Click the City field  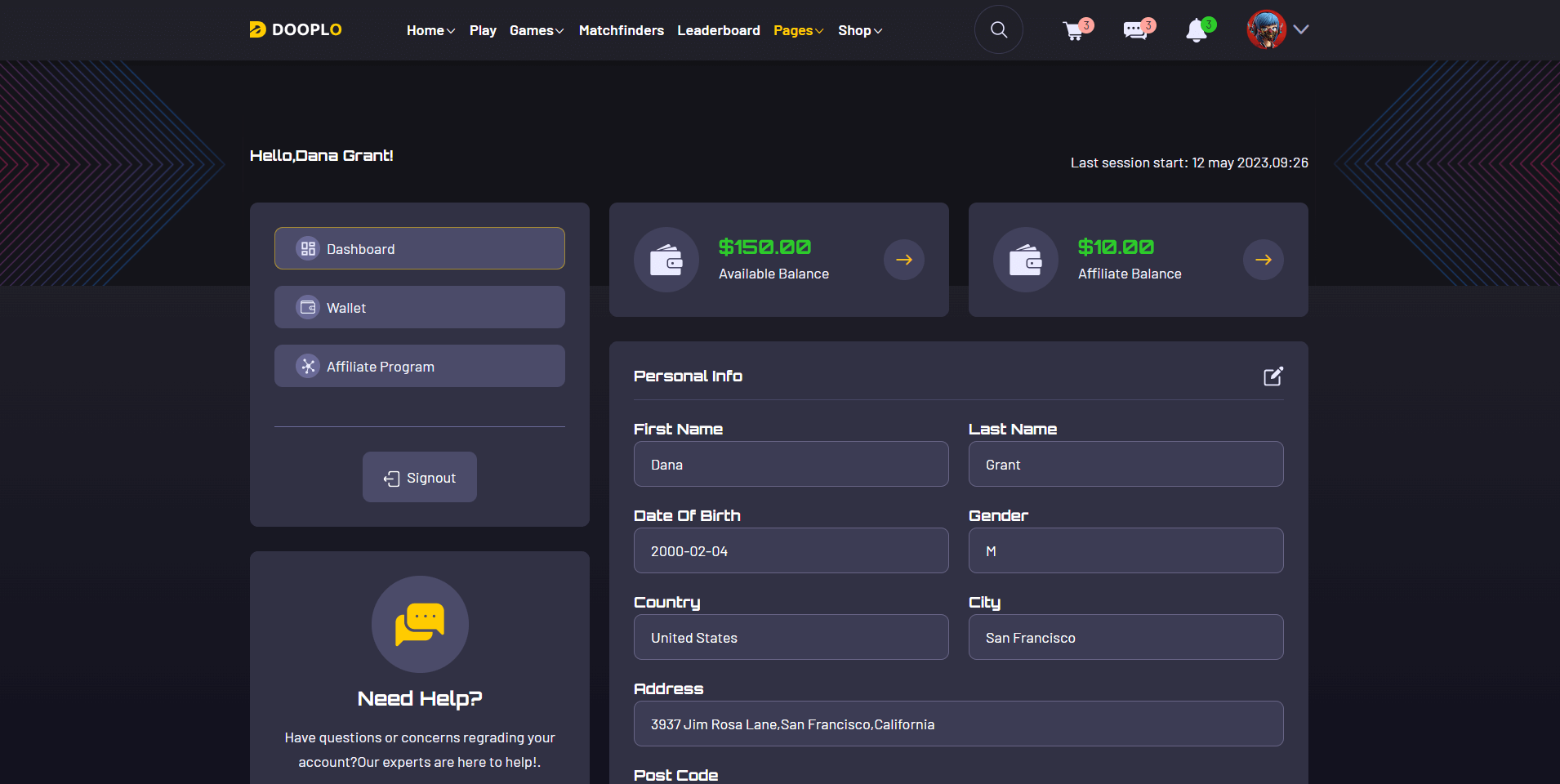[x=1126, y=637]
